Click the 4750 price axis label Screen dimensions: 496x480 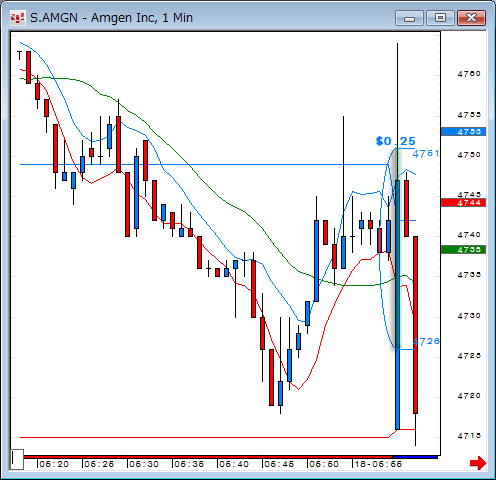(469, 155)
